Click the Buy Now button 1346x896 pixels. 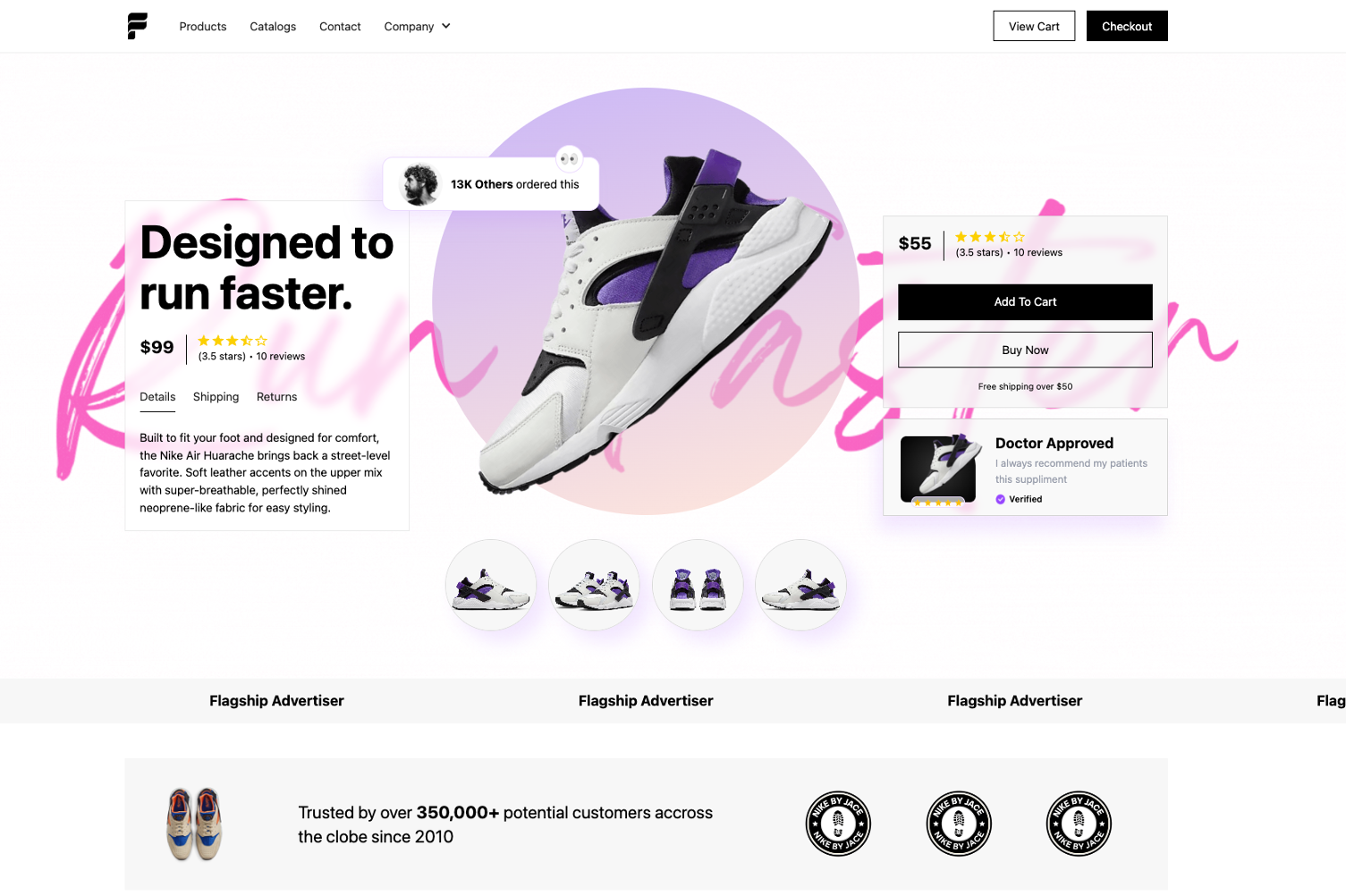tap(1025, 350)
